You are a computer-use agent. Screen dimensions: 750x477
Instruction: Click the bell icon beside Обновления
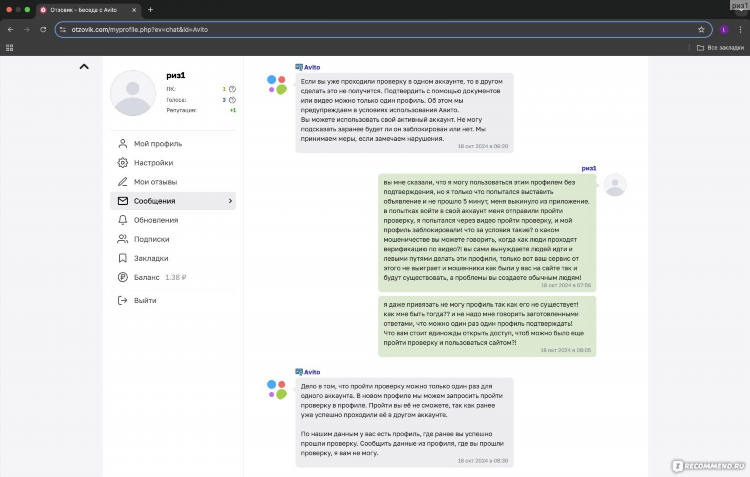(123, 220)
